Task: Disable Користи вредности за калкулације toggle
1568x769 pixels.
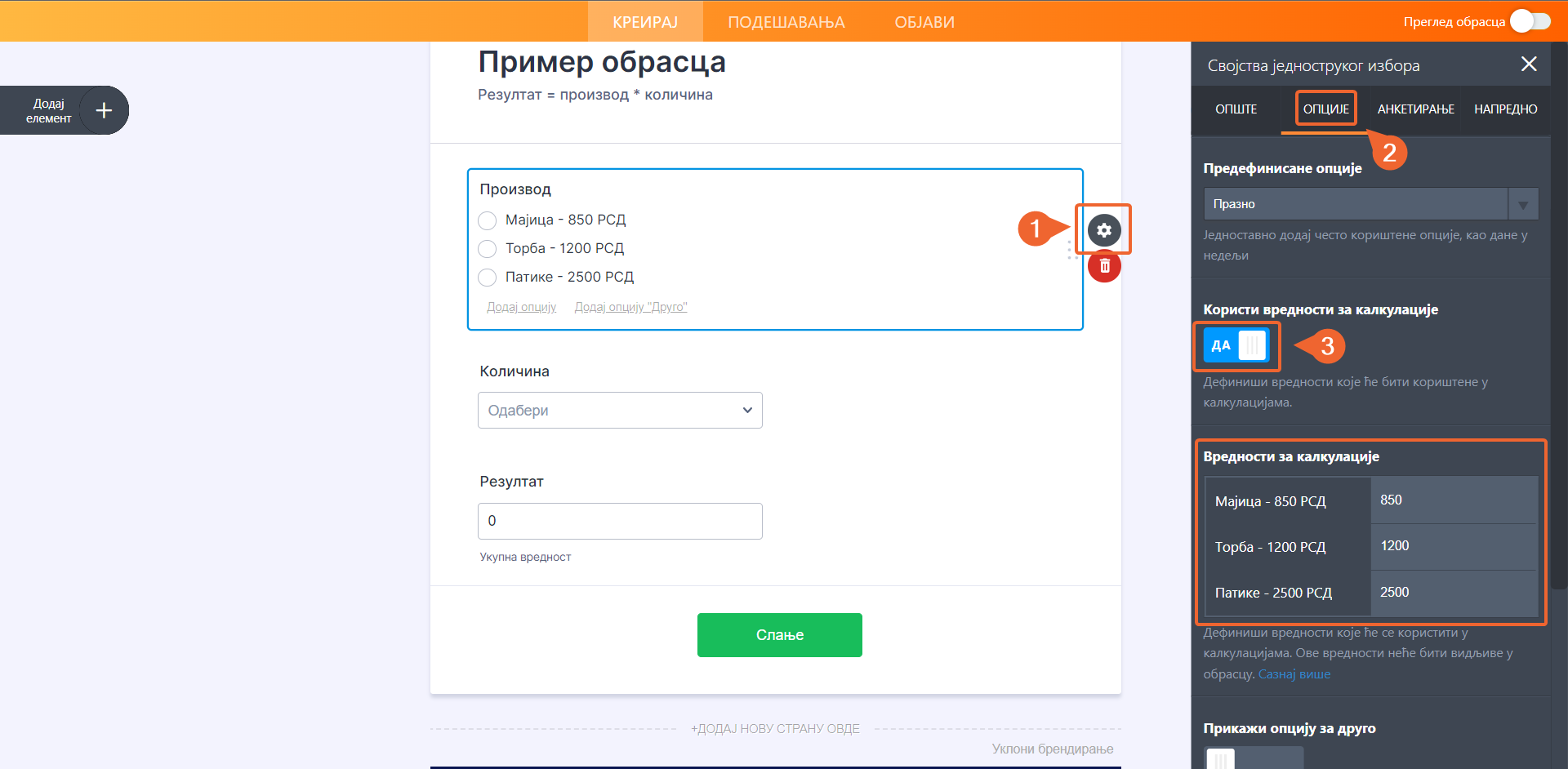Action: [x=1236, y=345]
